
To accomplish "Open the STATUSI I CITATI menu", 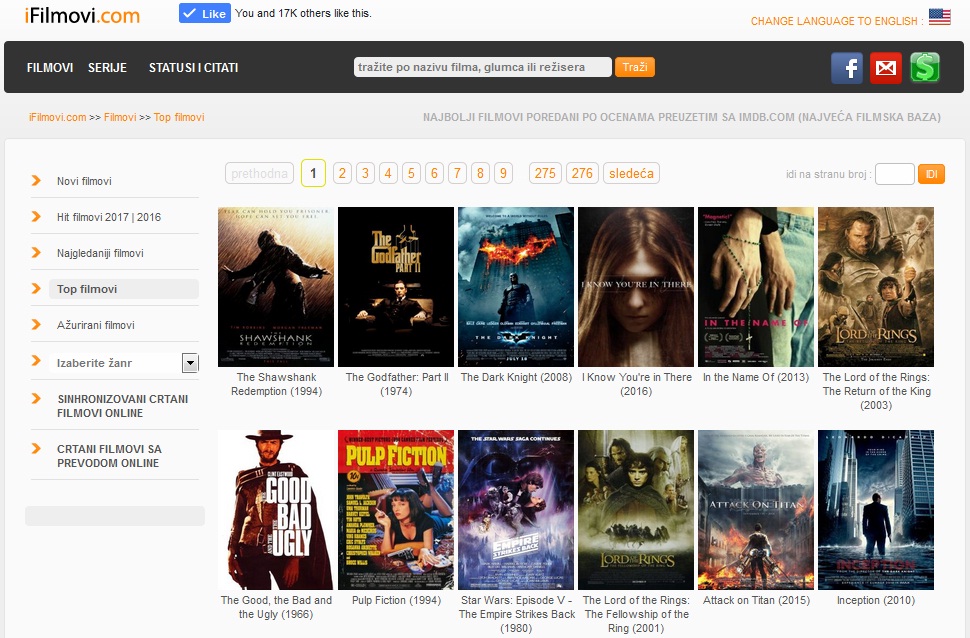I will [193, 67].
